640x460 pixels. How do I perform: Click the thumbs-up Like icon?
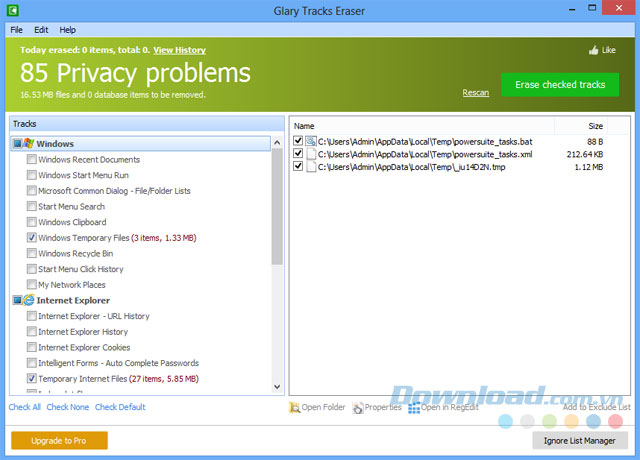pos(593,50)
